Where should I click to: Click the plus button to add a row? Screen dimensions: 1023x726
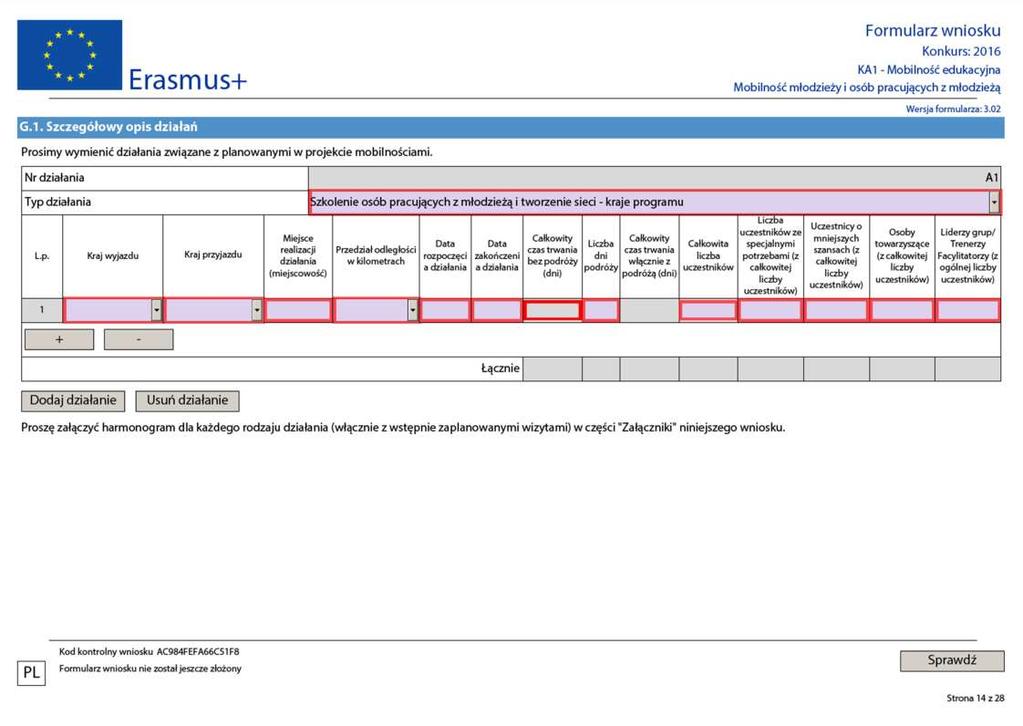(x=59, y=339)
